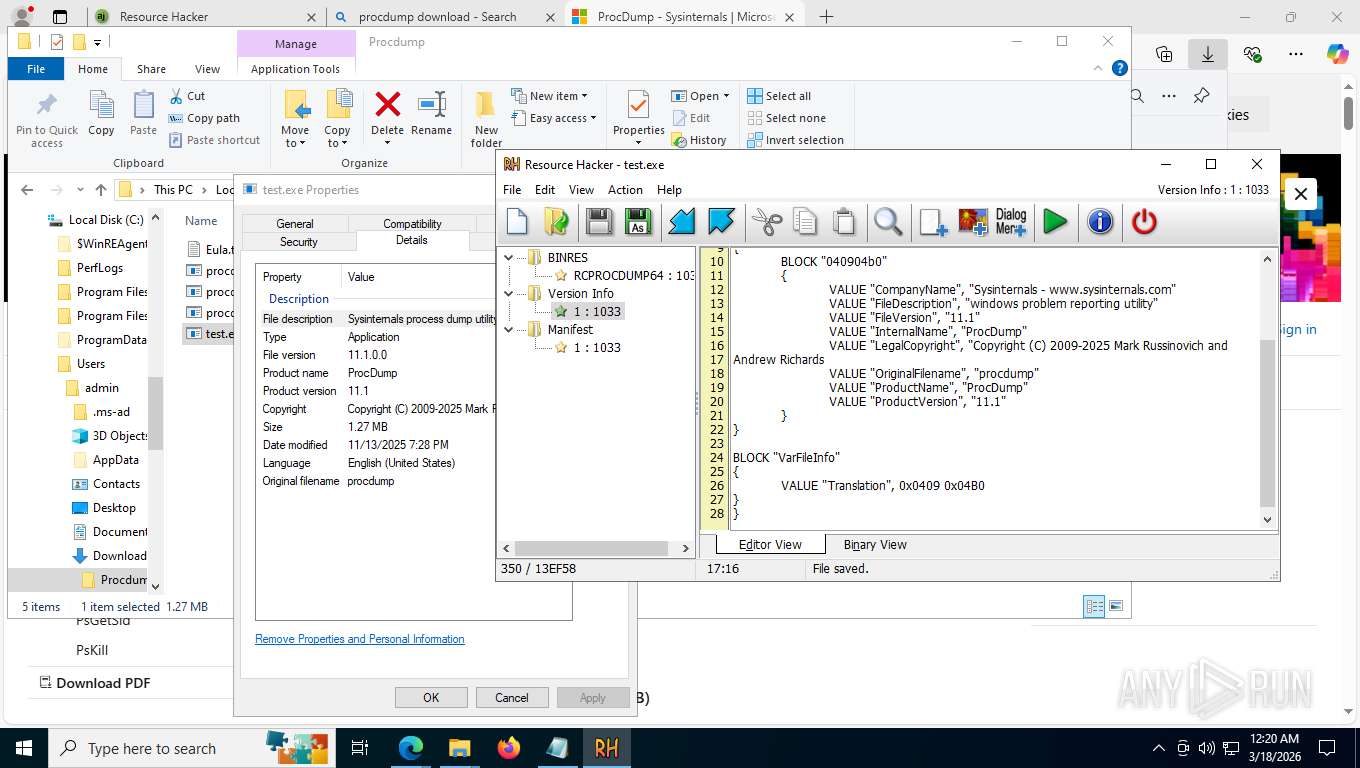The height and width of the screenshot is (768, 1360).
Task: Click the down-left blue arrow icon
Action: [x=682, y=222]
